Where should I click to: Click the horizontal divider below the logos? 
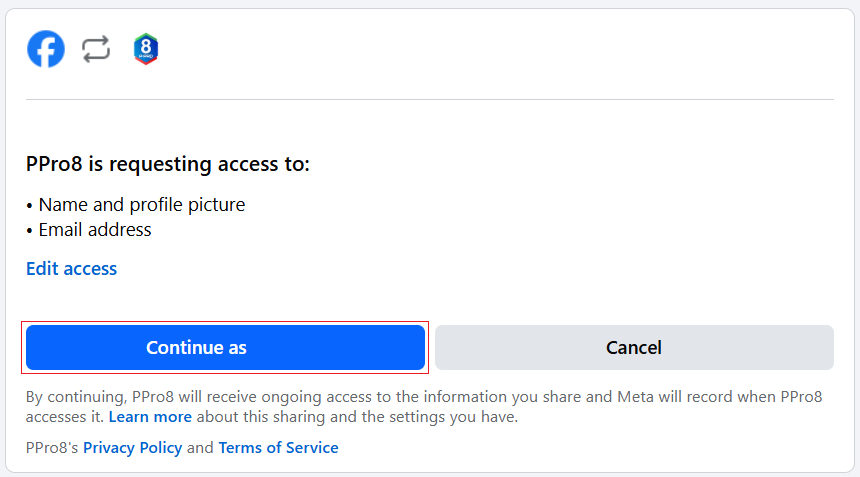(x=430, y=100)
